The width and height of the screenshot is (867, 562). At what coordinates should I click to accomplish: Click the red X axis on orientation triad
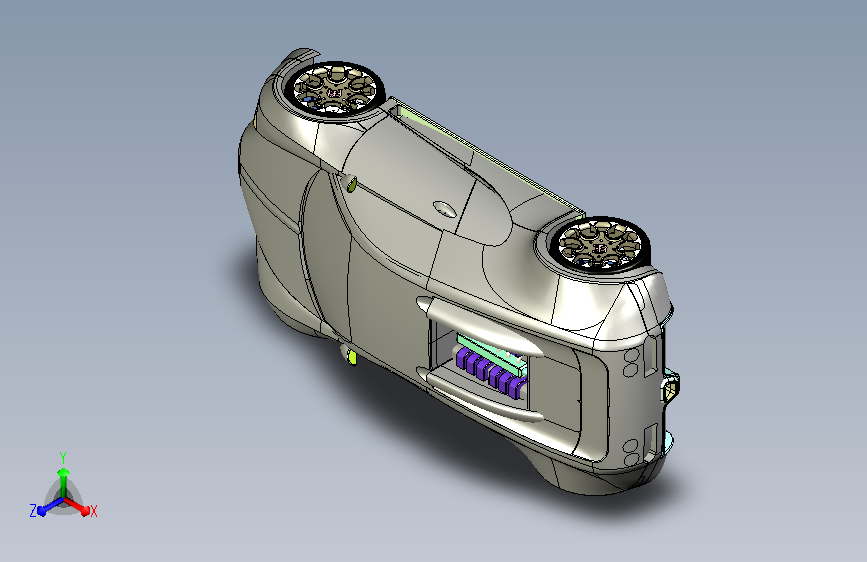coord(77,506)
